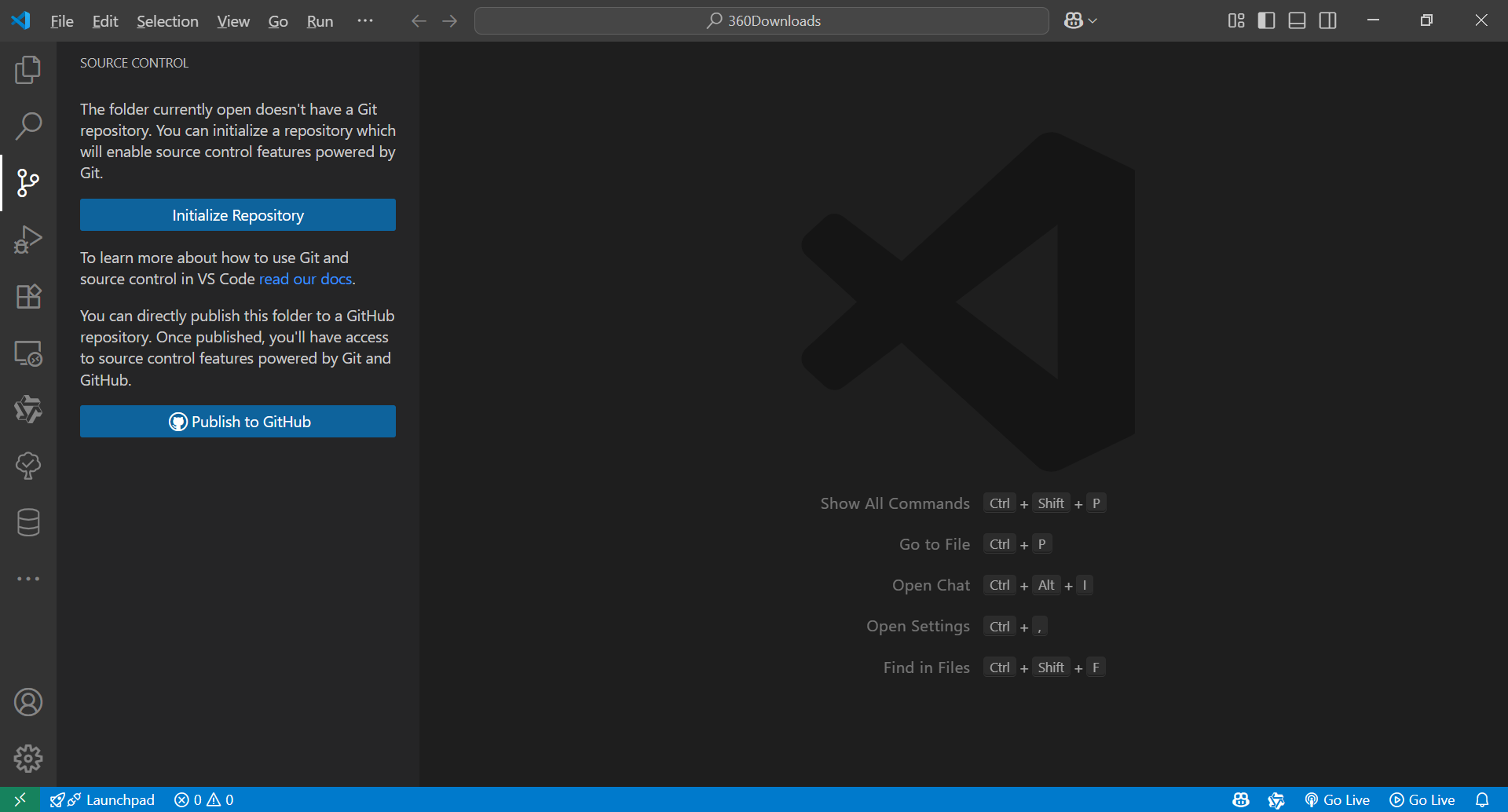Screen dimensions: 1508x812
Task: Select the Source Control activity bar icon
Action: (28, 183)
